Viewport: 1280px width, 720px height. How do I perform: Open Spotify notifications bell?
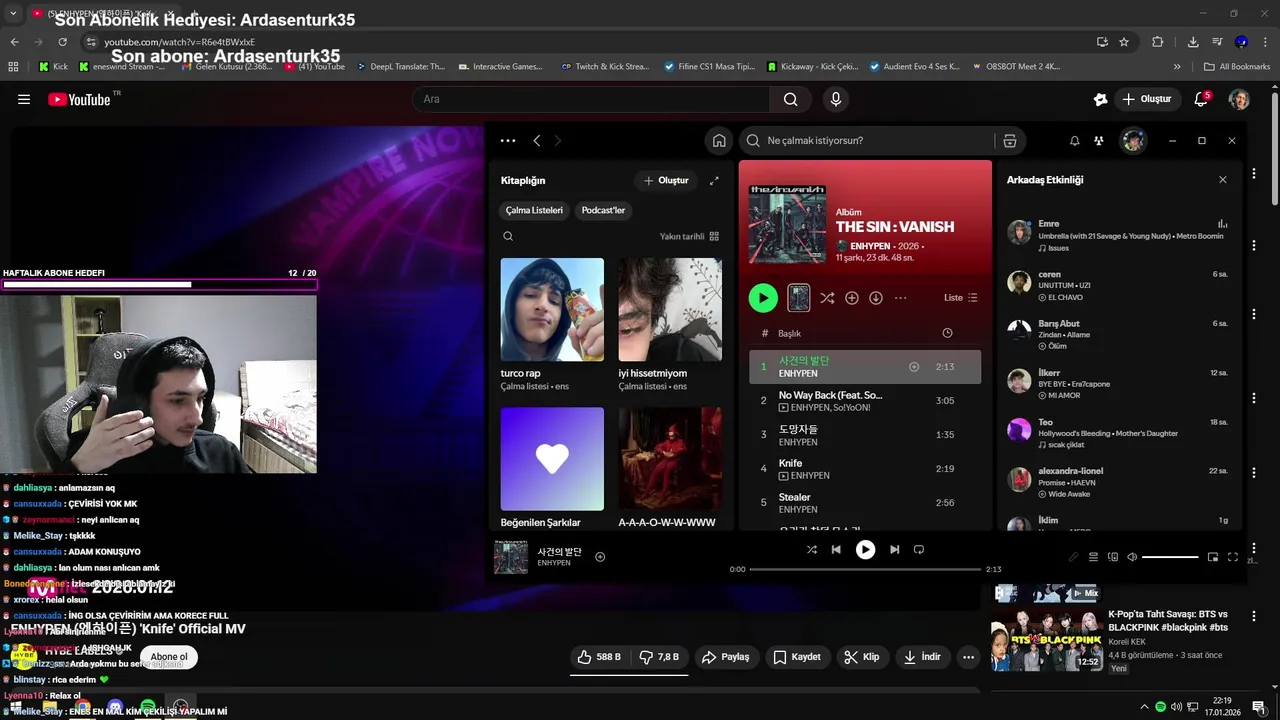coord(1075,141)
